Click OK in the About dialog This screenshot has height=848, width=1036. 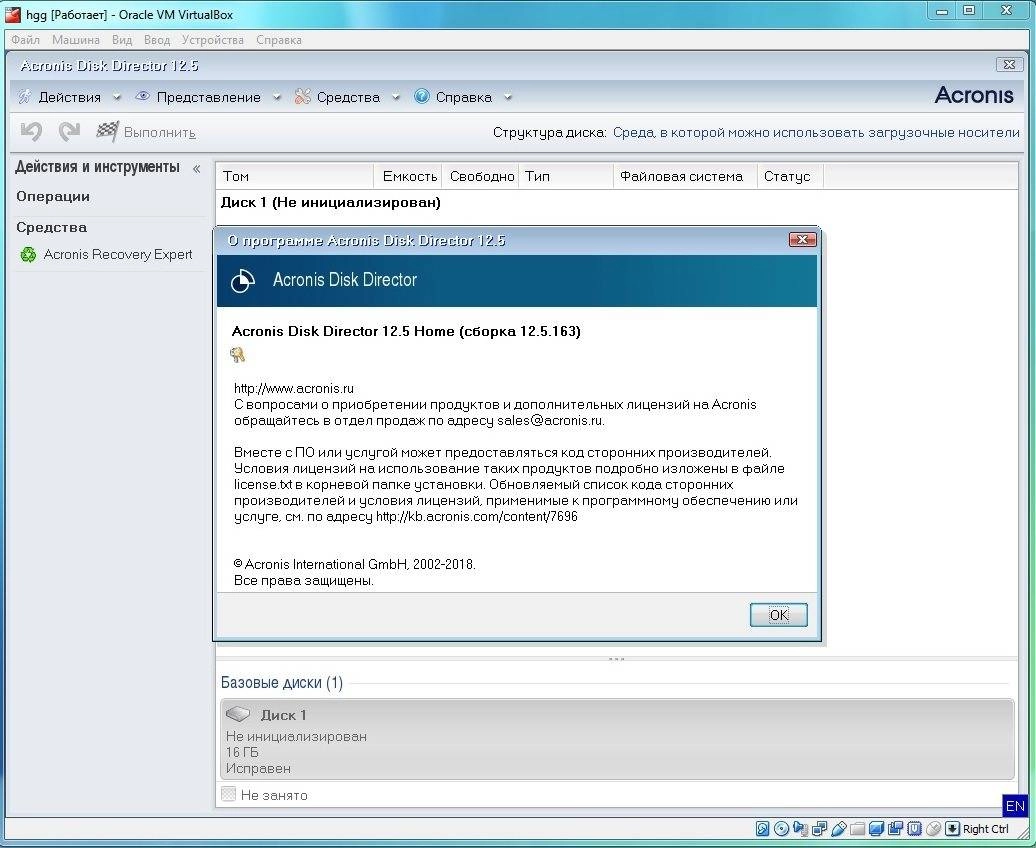(x=778, y=615)
